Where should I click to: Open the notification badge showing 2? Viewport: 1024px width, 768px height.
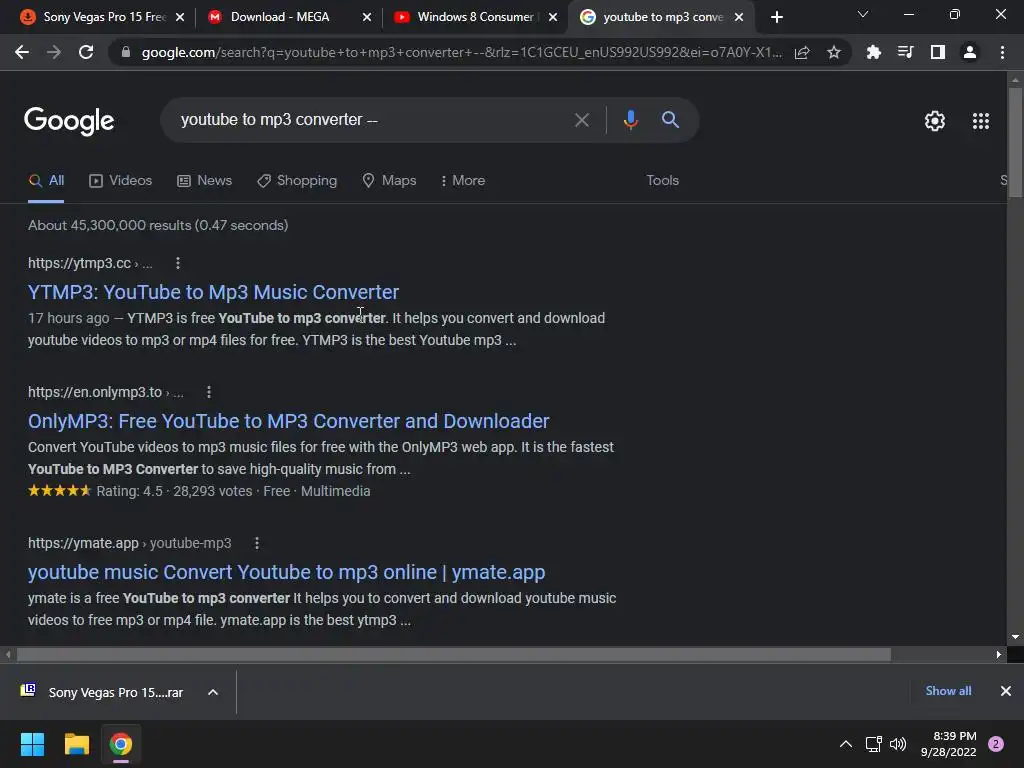point(996,744)
